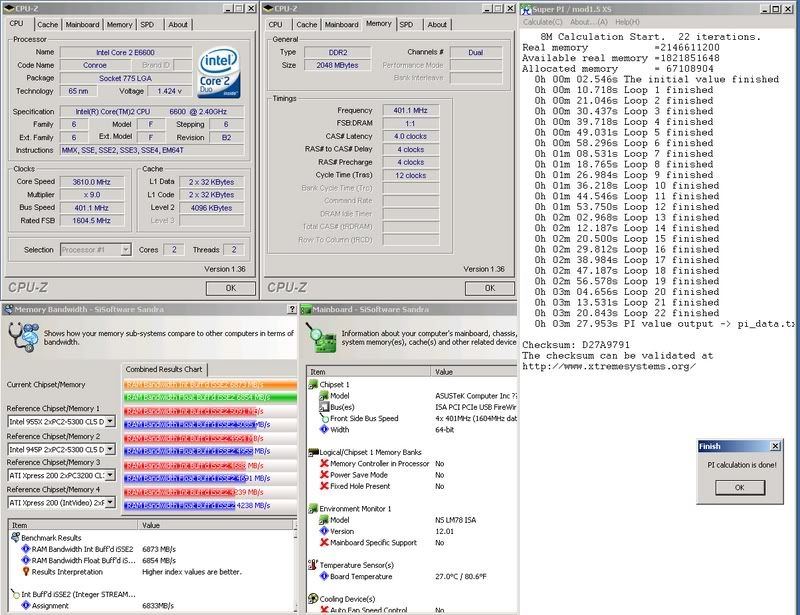Click the Version row diamond icon
Screen dimensions: 800x615
(x=324, y=531)
